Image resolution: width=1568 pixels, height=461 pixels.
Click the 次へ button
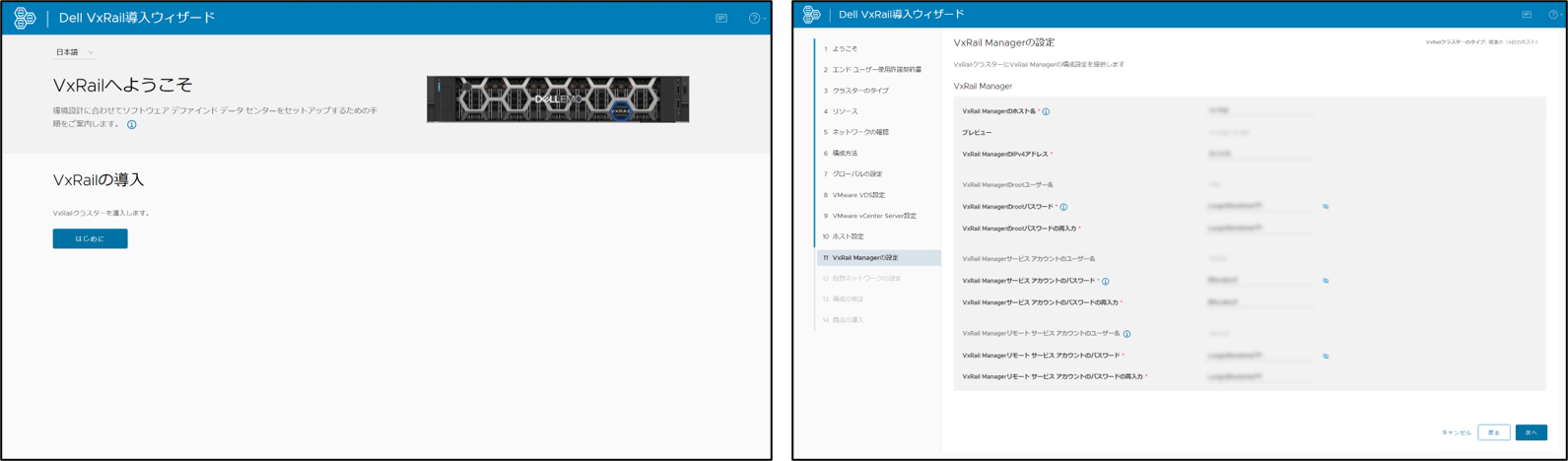tap(1531, 432)
